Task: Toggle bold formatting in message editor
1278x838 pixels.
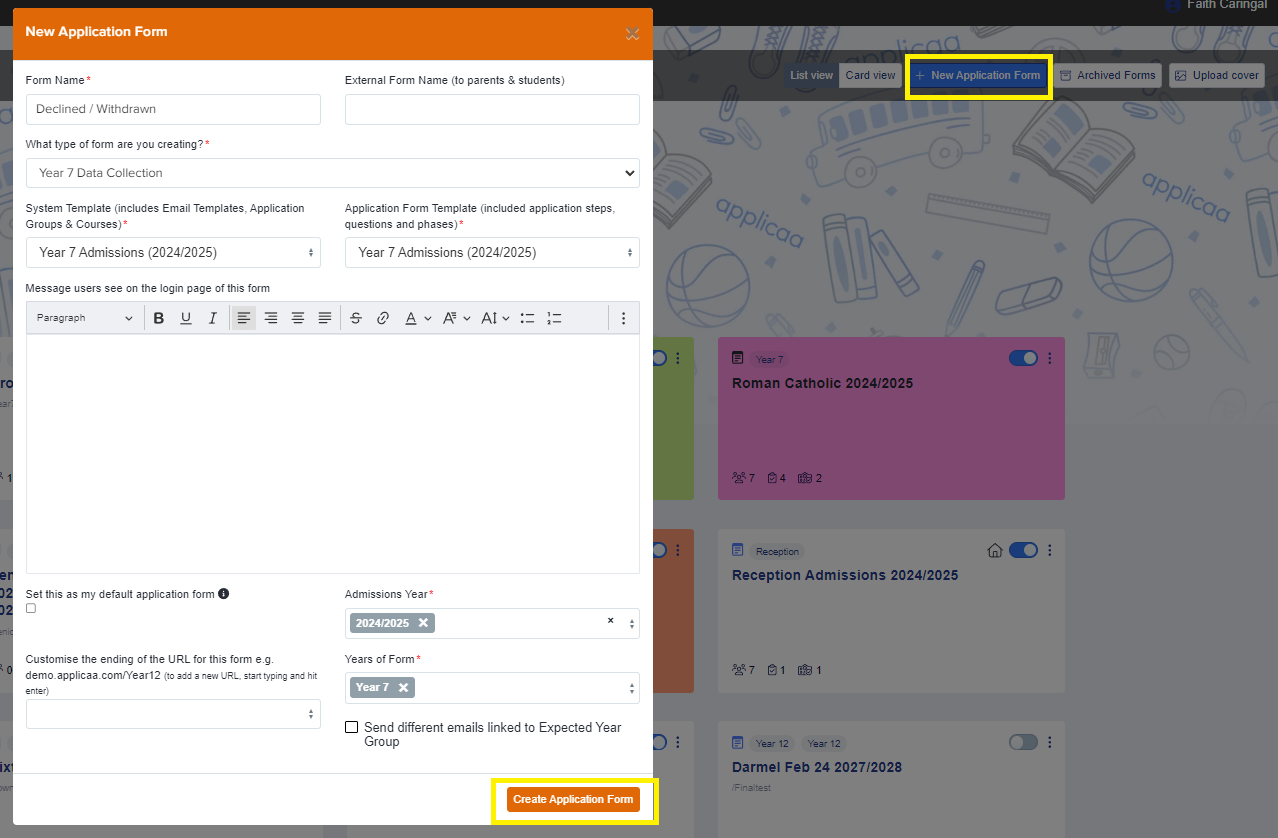Action: tap(158, 318)
